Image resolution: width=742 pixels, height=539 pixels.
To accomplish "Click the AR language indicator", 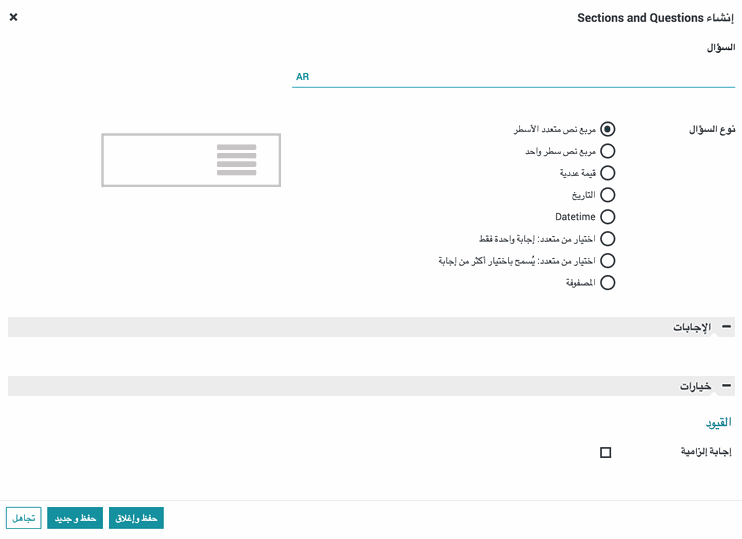I will tap(302, 77).
